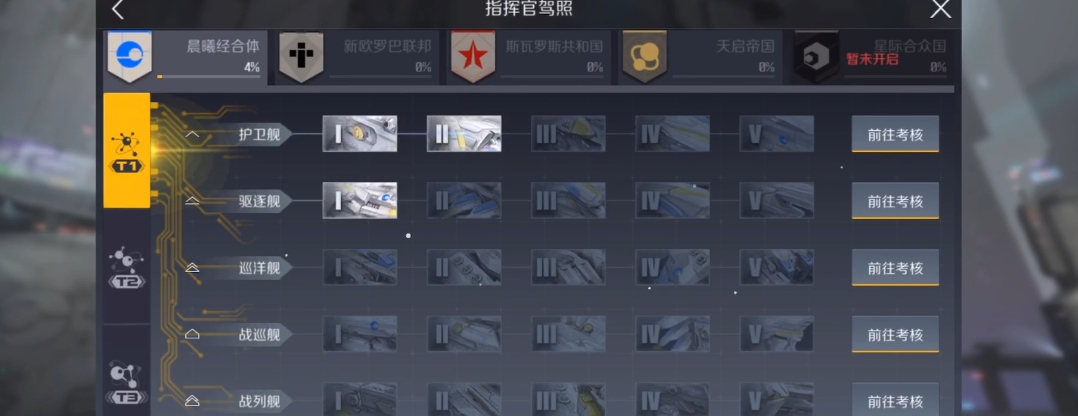The image size is (1078, 416).
Task: Select 驱逐舰 level I license thumbnail
Action: click(360, 200)
